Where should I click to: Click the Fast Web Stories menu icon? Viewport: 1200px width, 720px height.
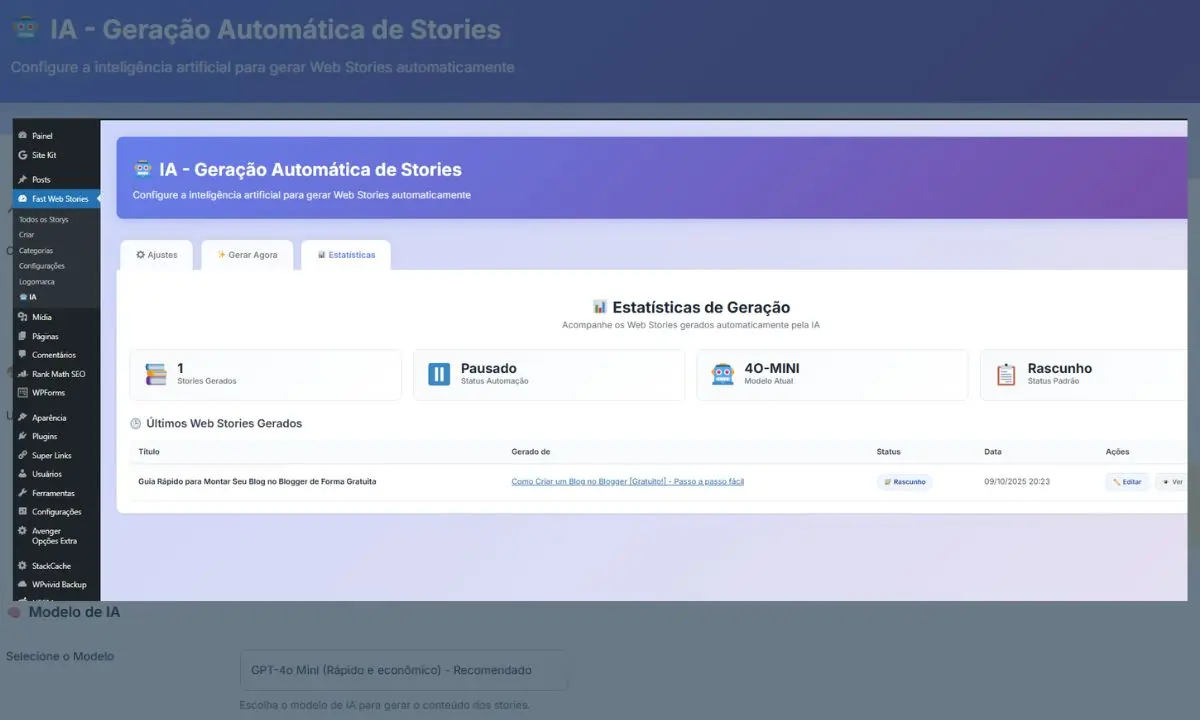pyautogui.click(x=23, y=199)
